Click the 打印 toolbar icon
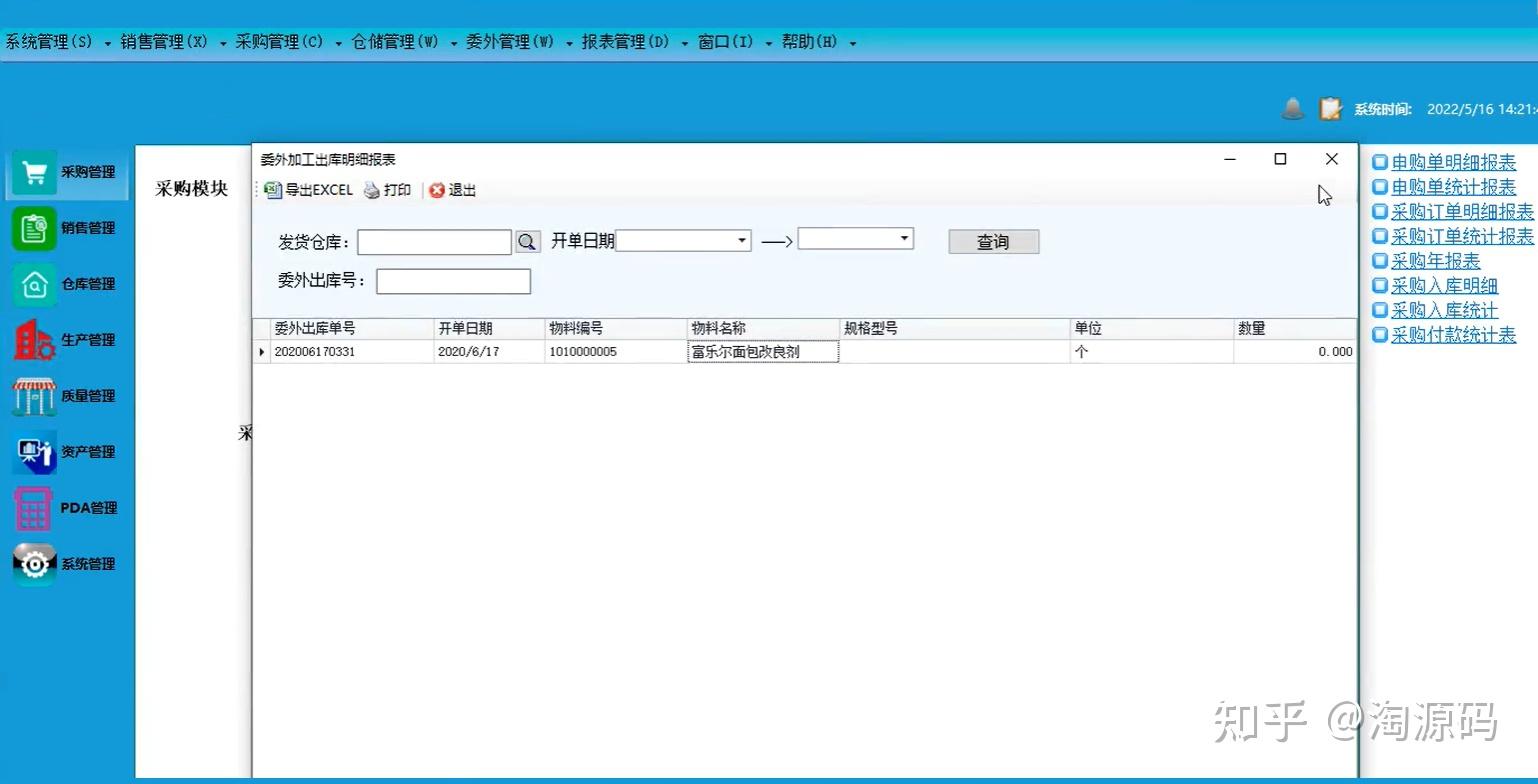 (388, 190)
